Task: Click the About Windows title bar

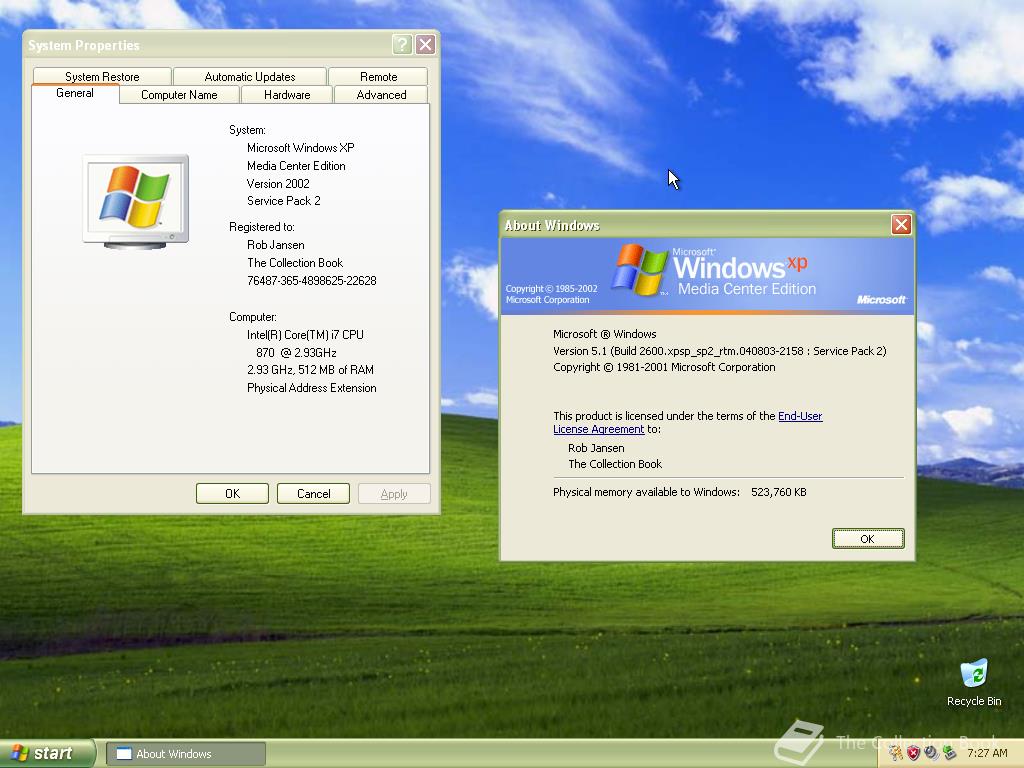Action: (696, 225)
